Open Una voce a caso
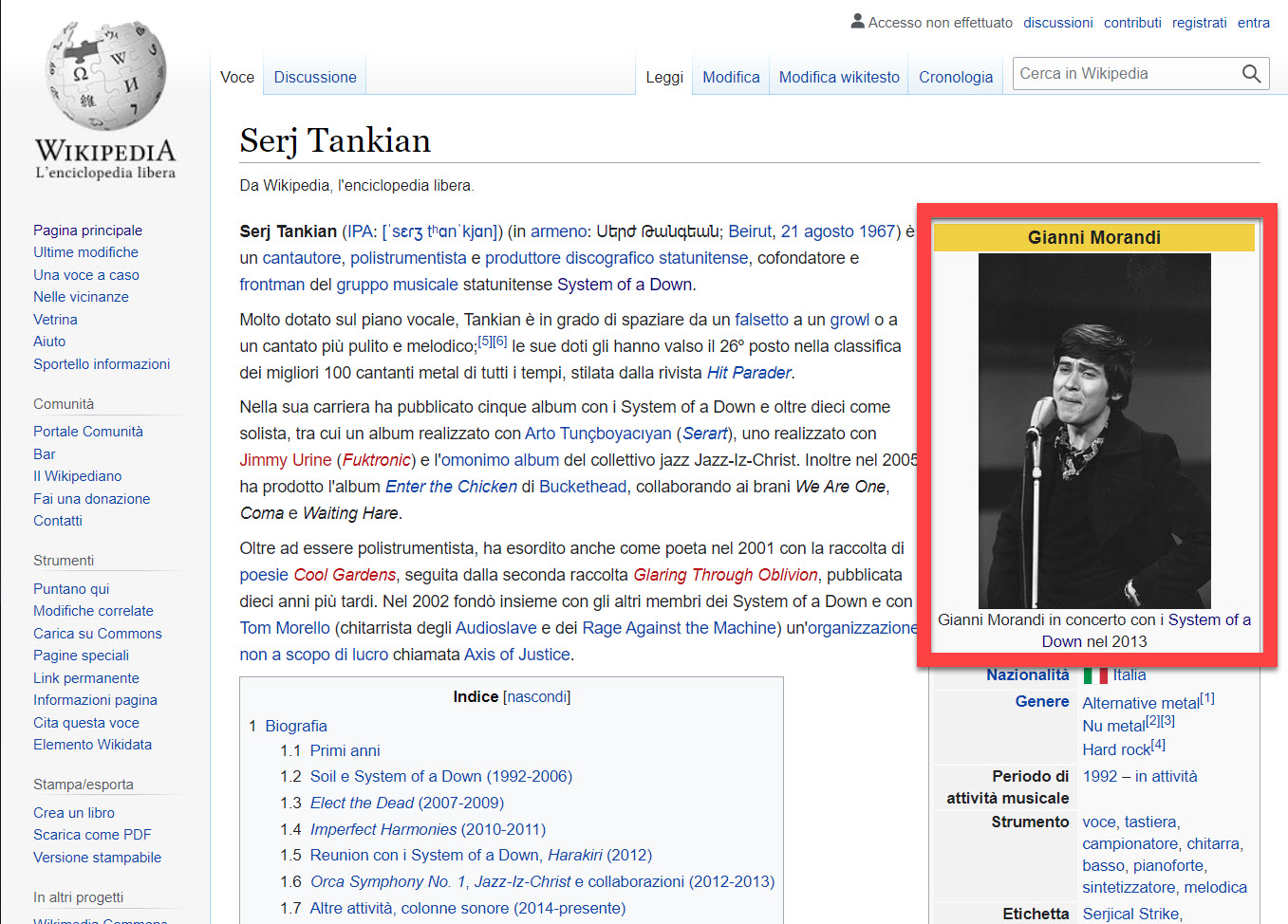This screenshot has width=1288, height=924. click(x=86, y=275)
